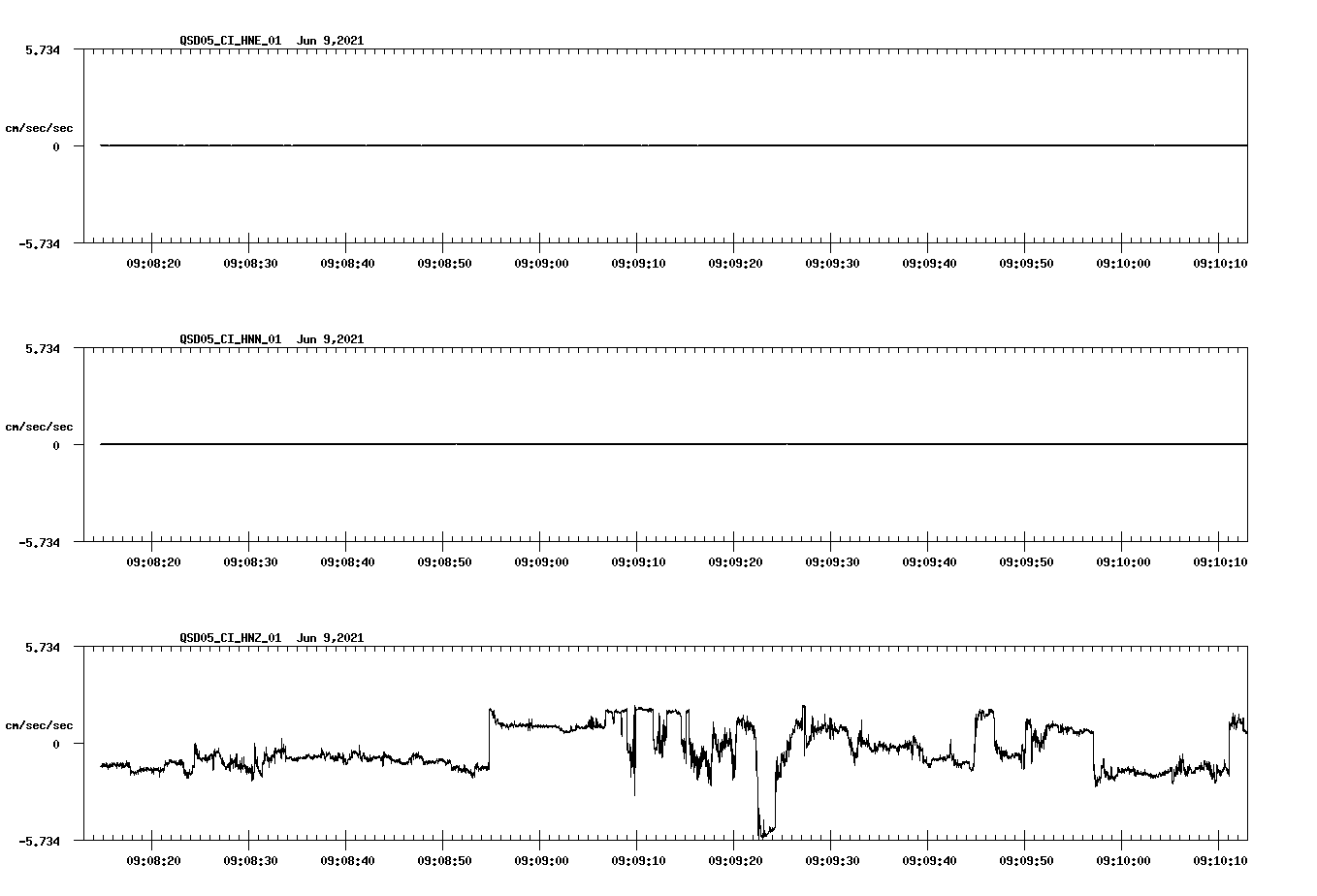1317x896 pixels.
Task: Select 09:09:20 time label under HNN plot
Action: point(735,561)
